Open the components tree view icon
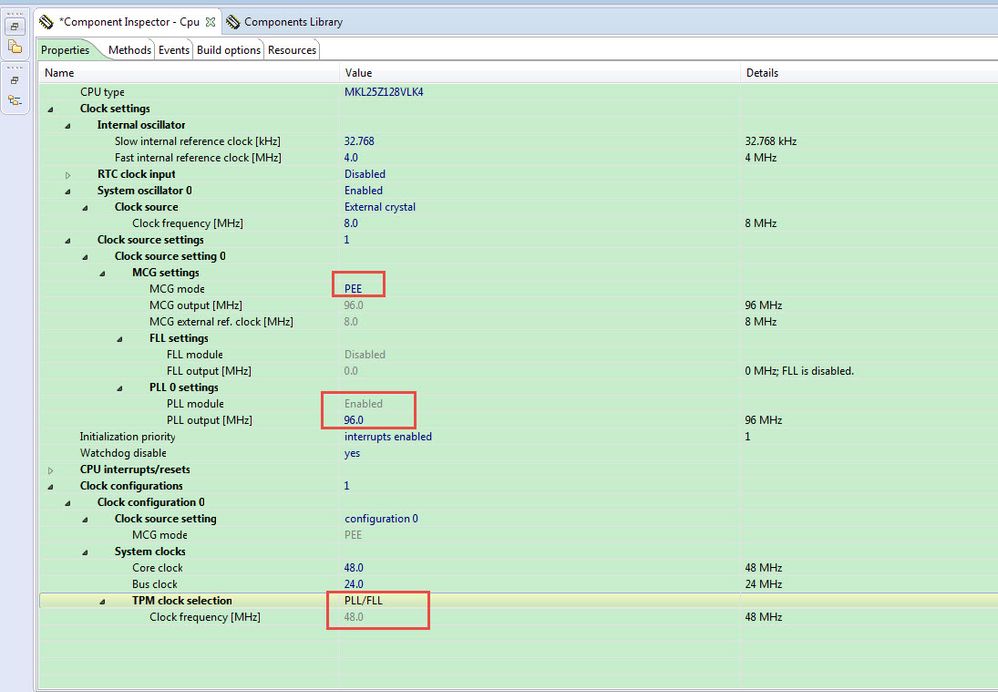 tap(15, 101)
